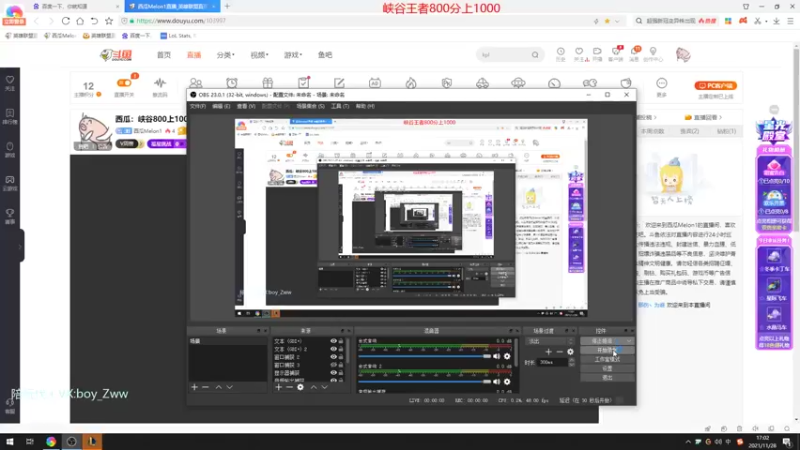Click the transition settings gear in the OBS scene transitions panel
Image resolution: width=800 pixels, height=450 pixels.
[570, 352]
